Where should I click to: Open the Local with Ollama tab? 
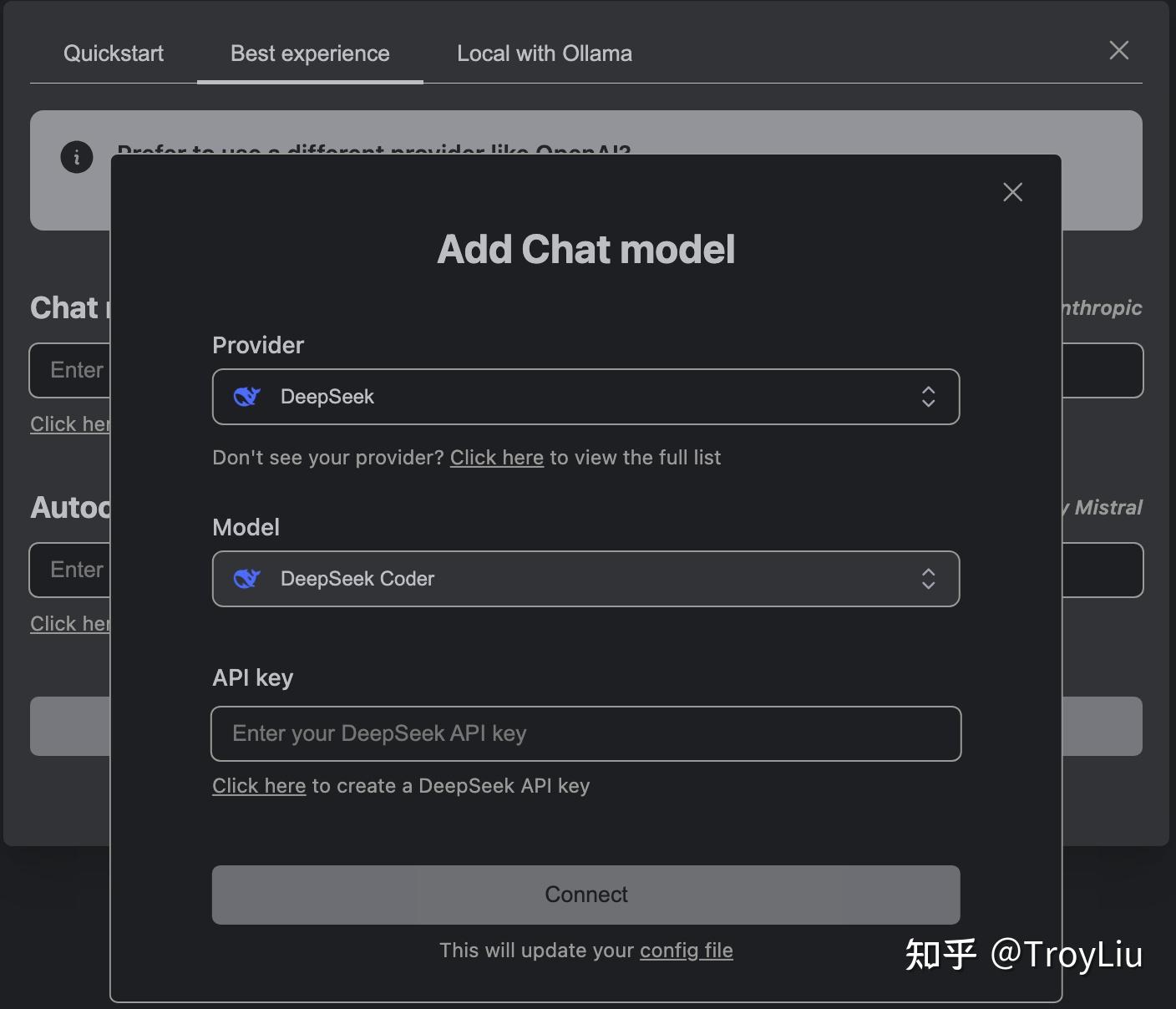tap(545, 53)
